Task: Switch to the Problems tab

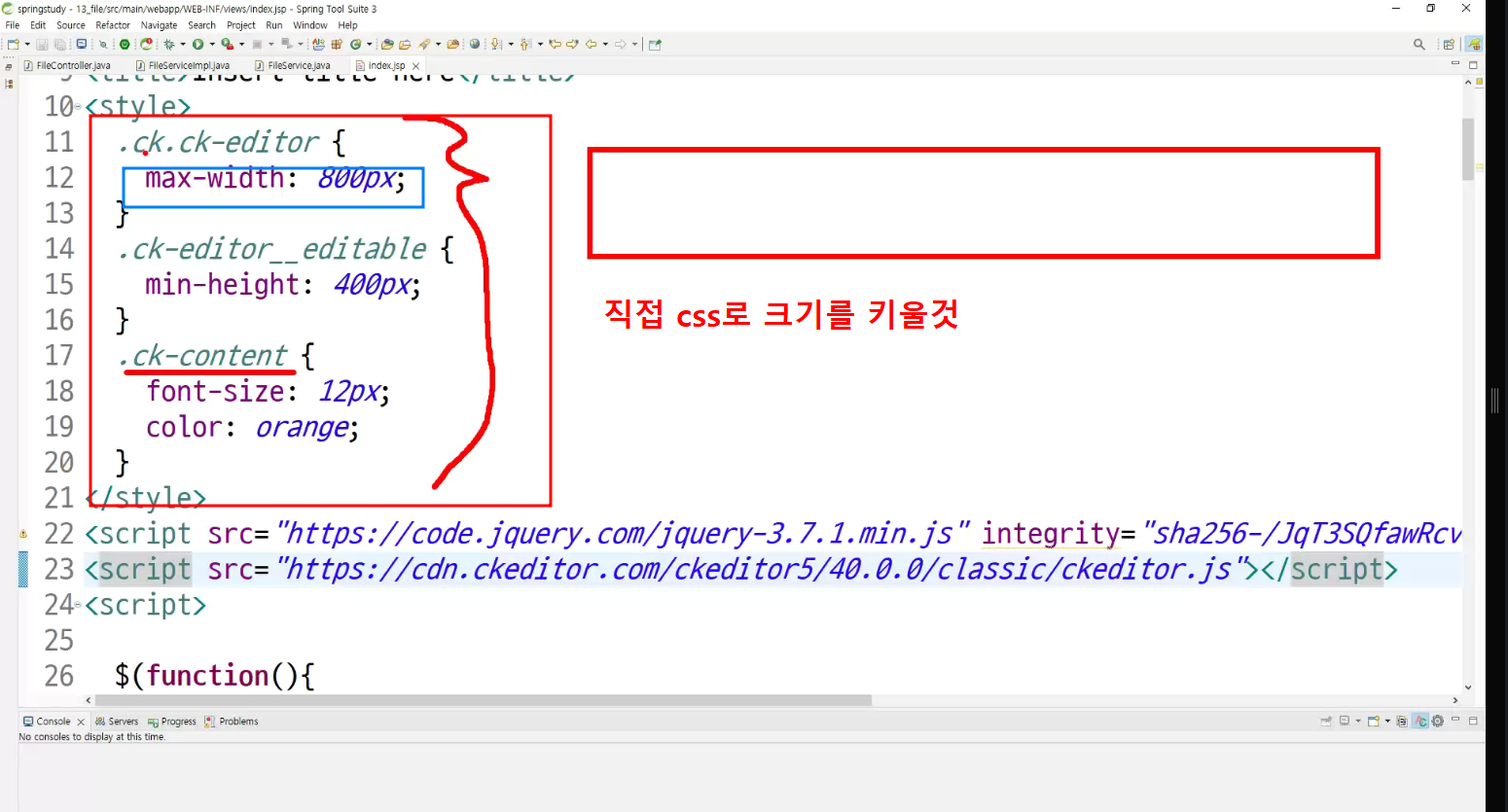Action: coord(232,722)
